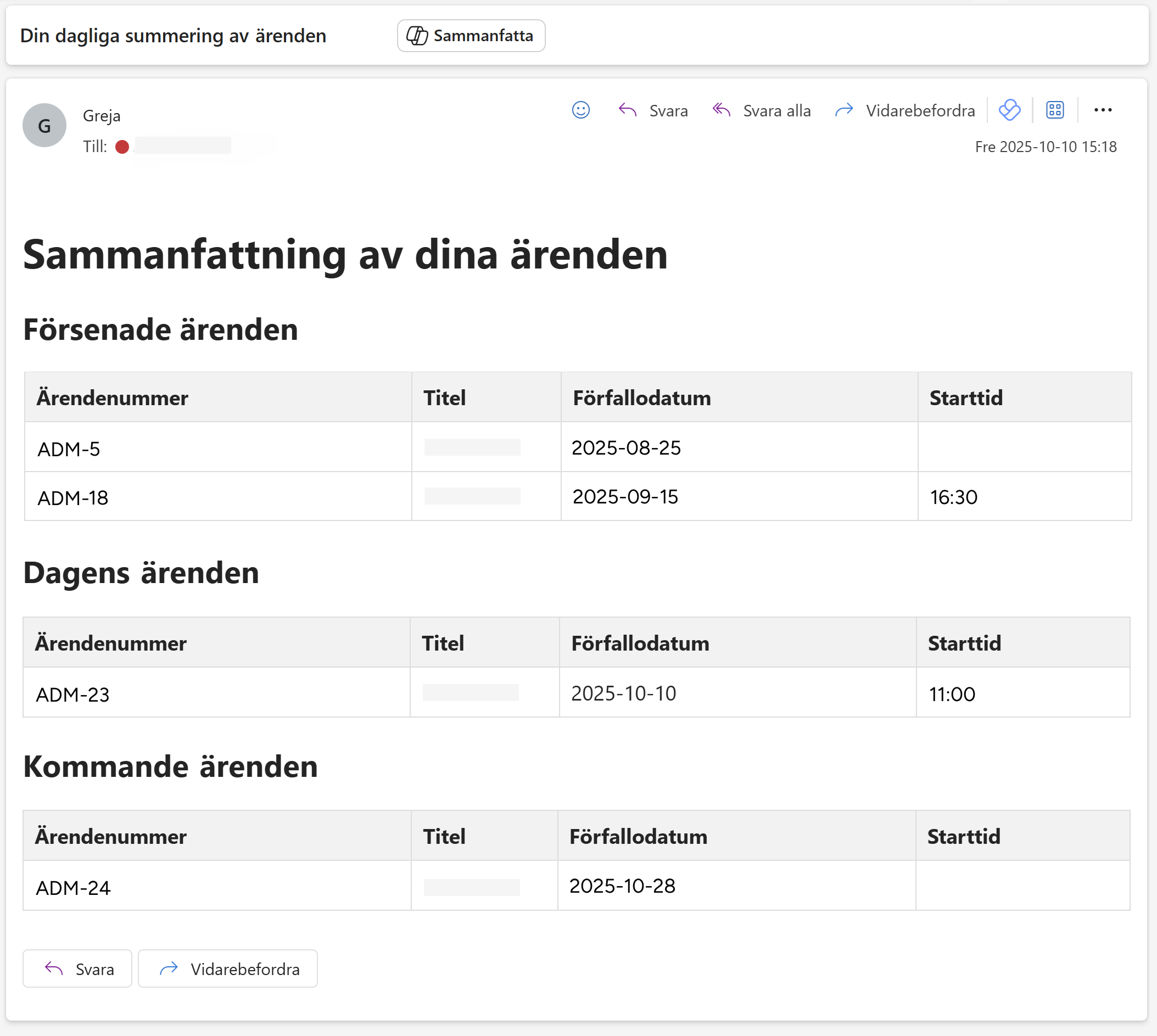Click the email subject line text

point(173,36)
